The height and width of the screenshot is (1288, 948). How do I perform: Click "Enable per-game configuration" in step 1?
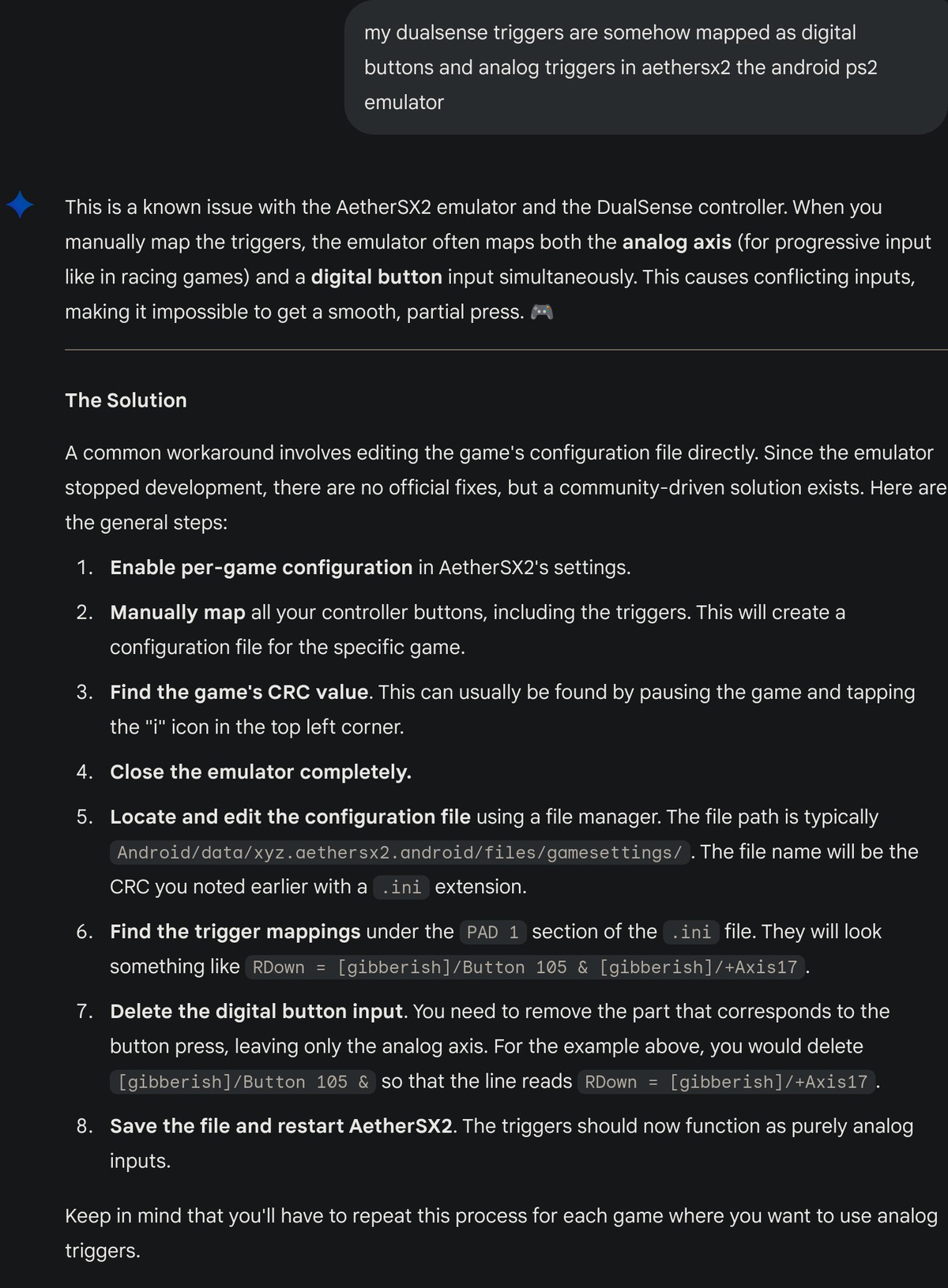(x=261, y=568)
